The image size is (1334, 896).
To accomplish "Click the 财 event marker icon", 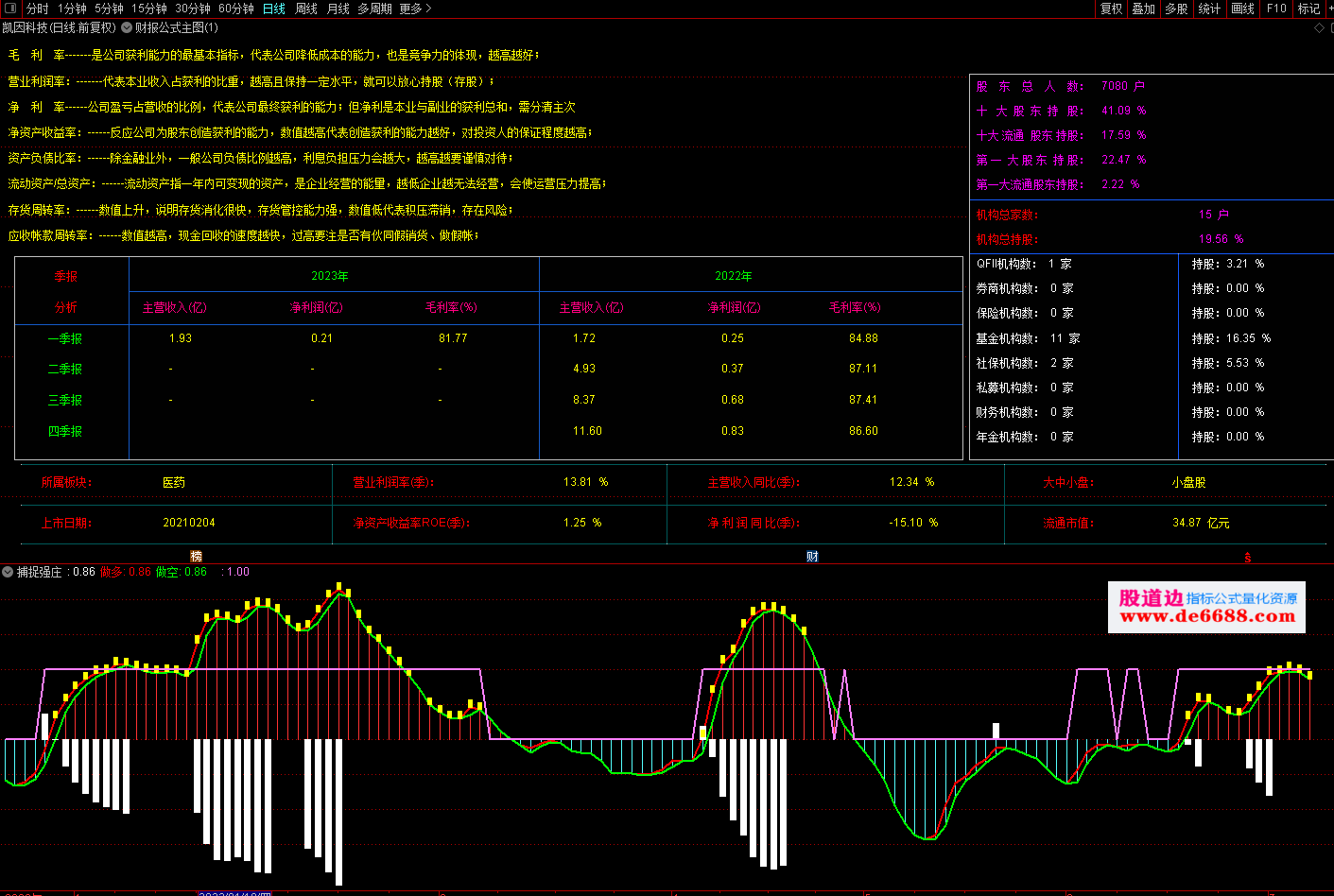I will coord(812,557).
